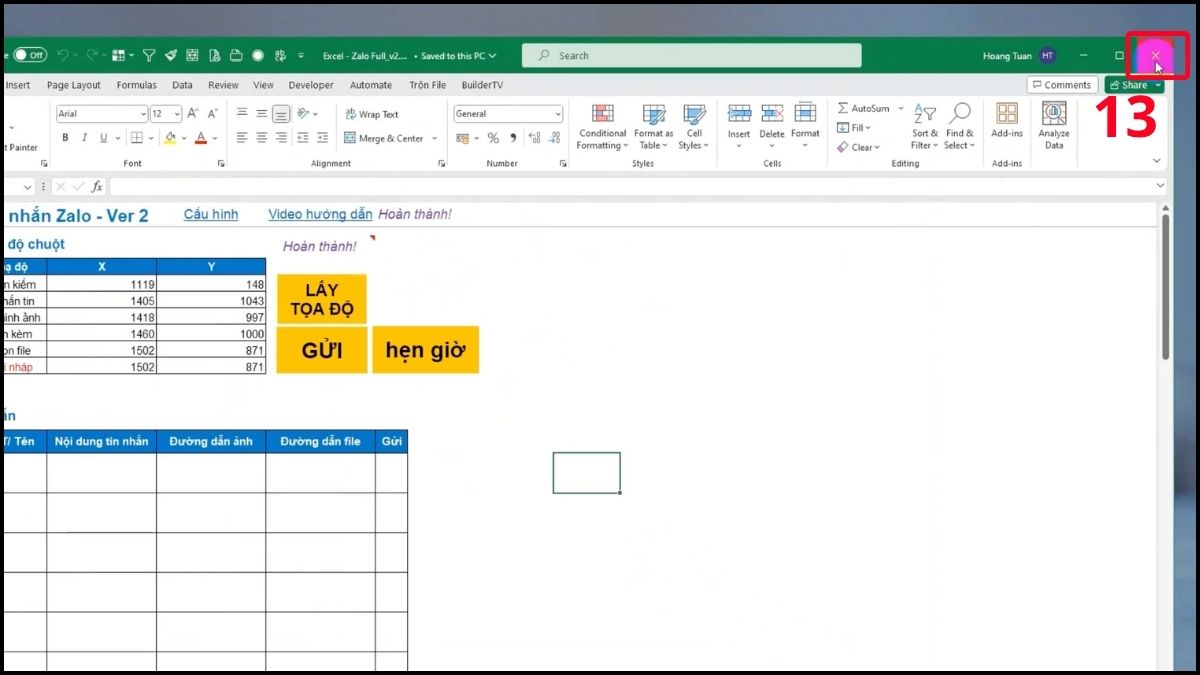Screen dimensions: 1200x675
Task: Click the Underline icon
Action: 102,138
